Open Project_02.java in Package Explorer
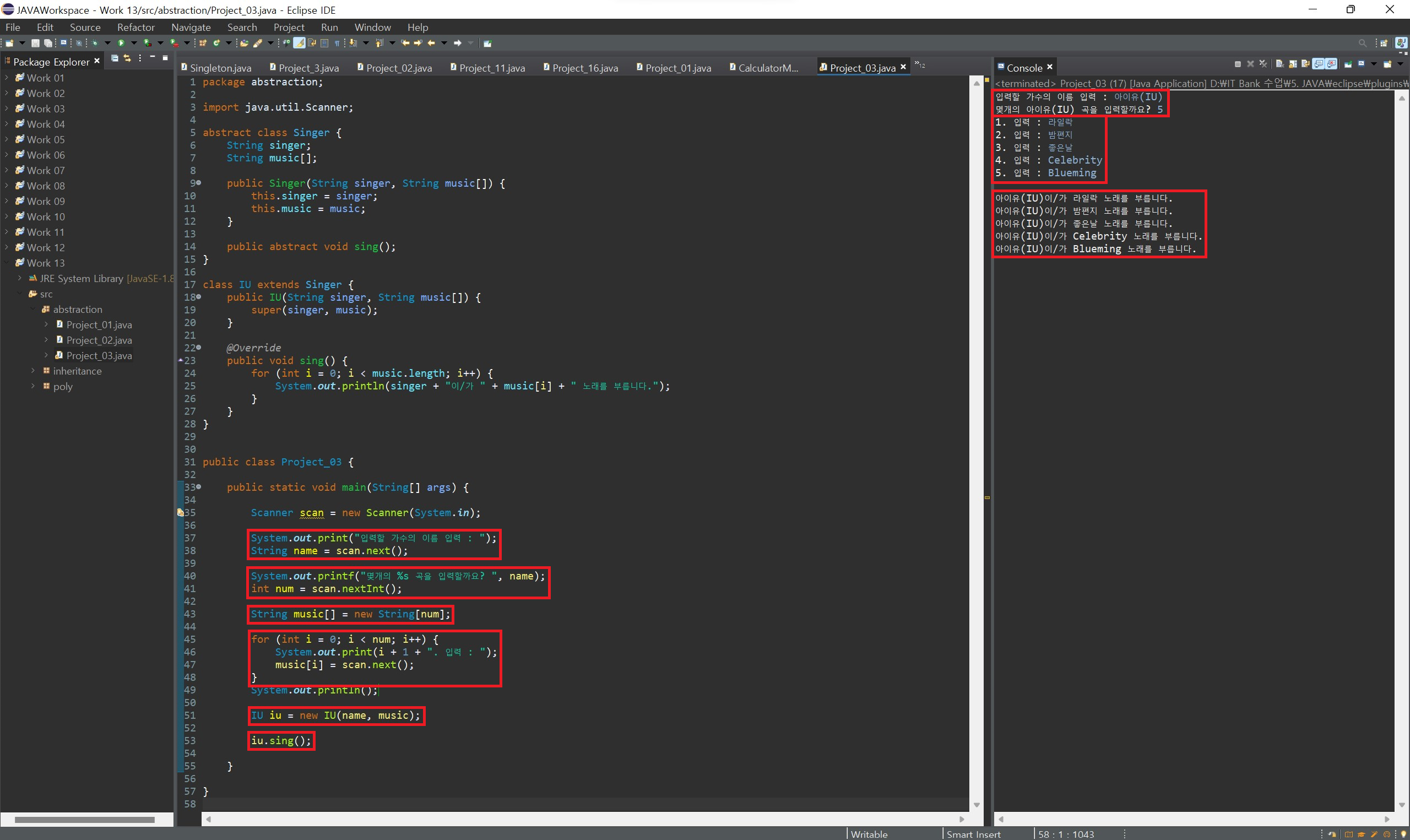 pyautogui.click(x=99, y=340)
